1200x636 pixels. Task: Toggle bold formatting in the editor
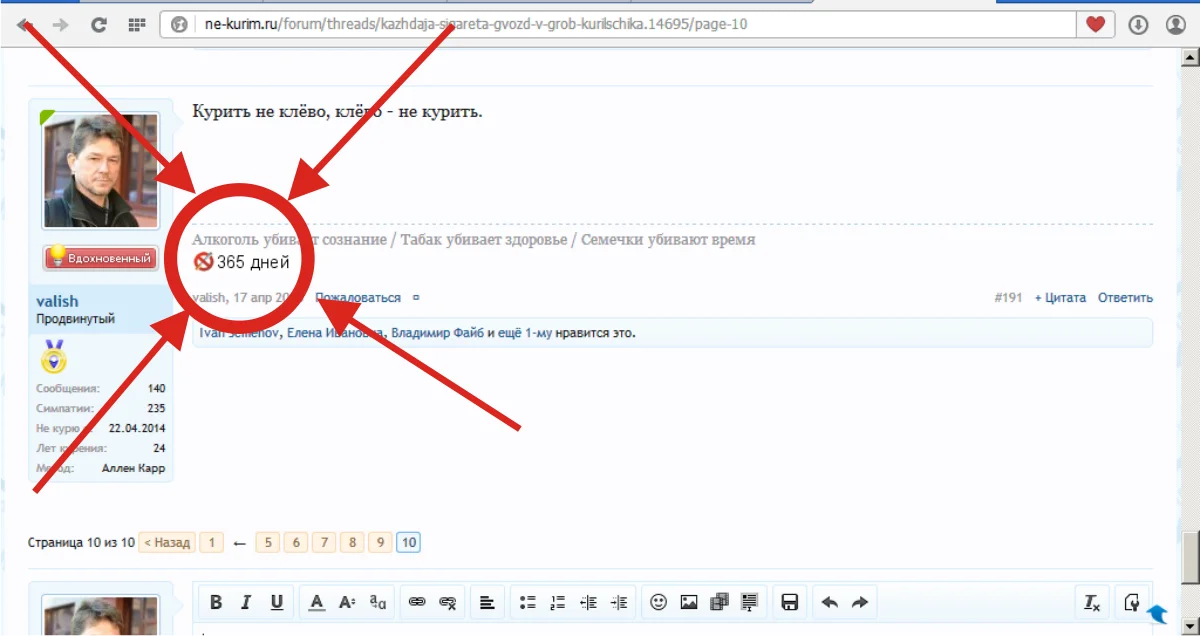pos(216,602)
